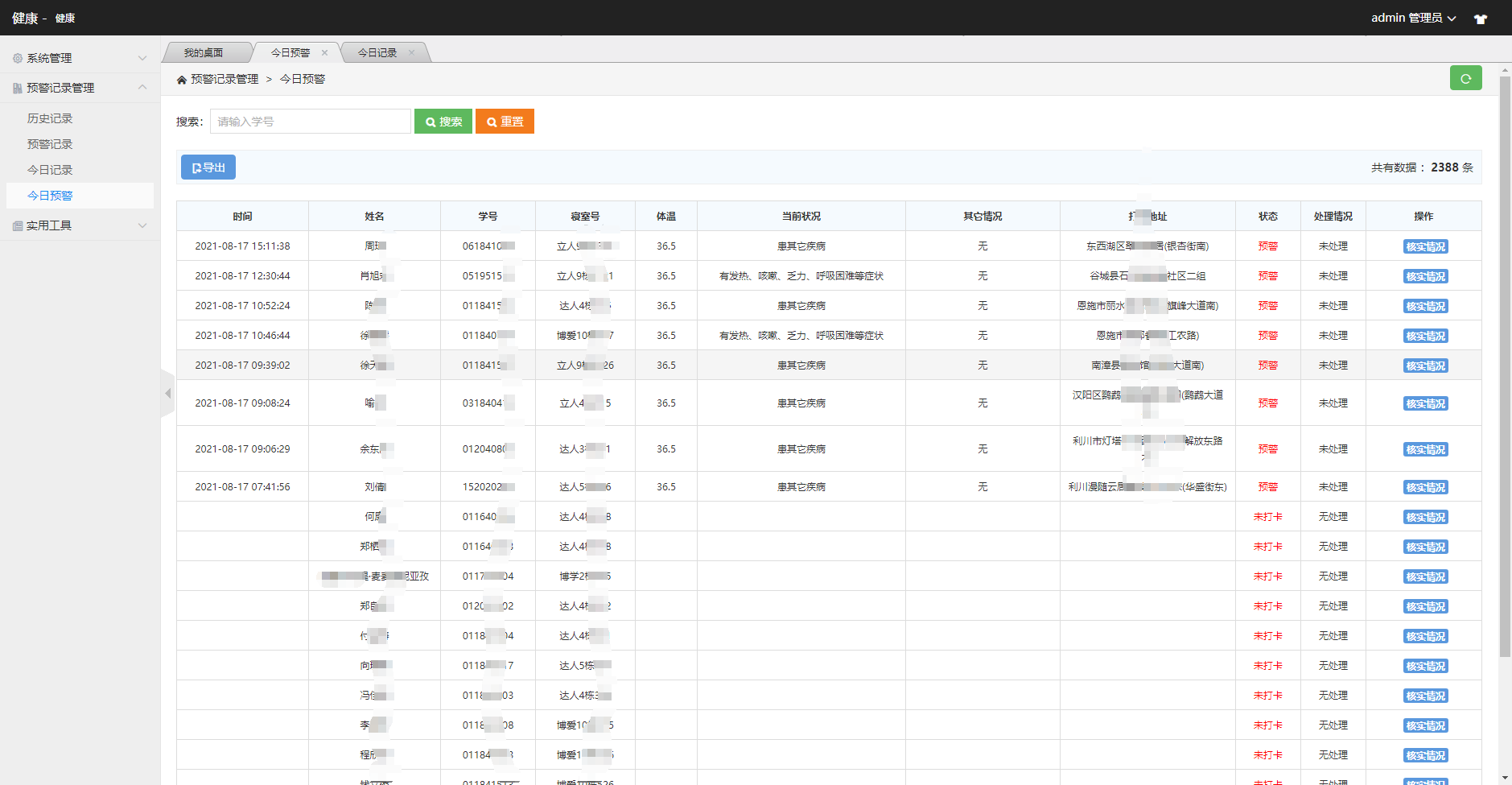
Task: Switch to 今日记录 tab
Action: (377, 53)
